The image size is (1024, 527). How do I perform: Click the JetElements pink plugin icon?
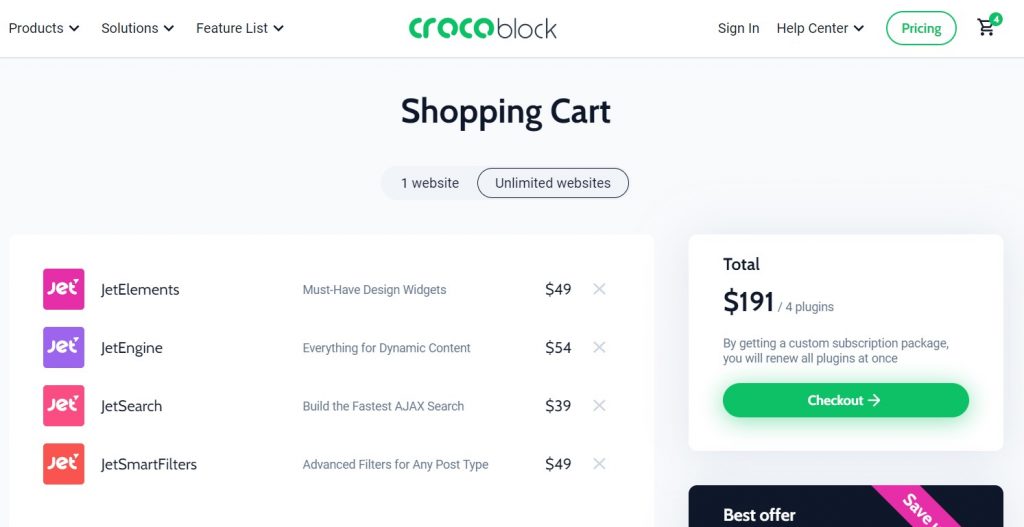[x=63, y=289]
